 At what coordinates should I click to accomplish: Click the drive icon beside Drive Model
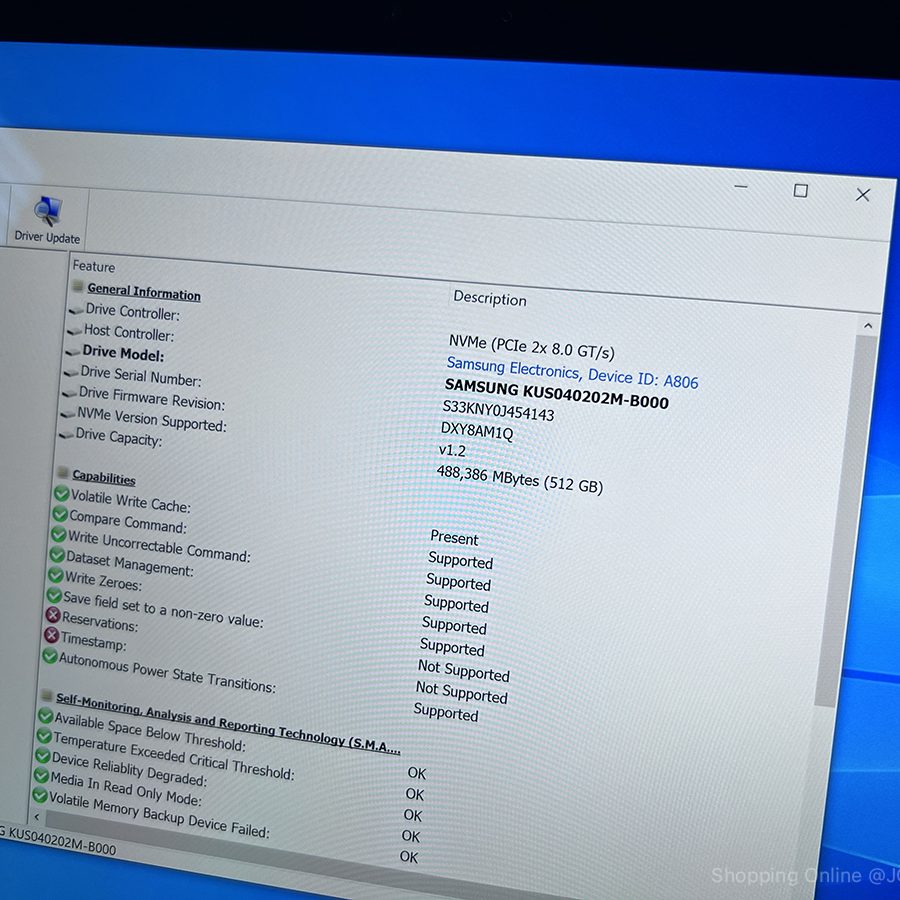(x=72, y=352)
